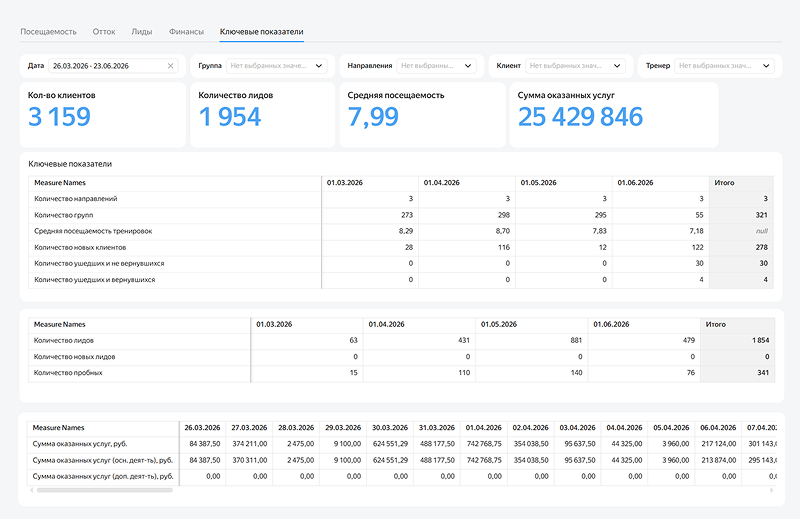800x519 pixels.
Task: Click the Количество лидов row label
Action: [x=64, y=340]
